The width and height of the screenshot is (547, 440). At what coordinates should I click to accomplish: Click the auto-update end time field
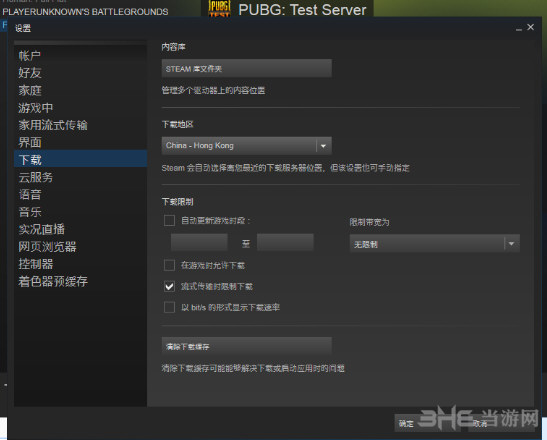click(285, 242)
